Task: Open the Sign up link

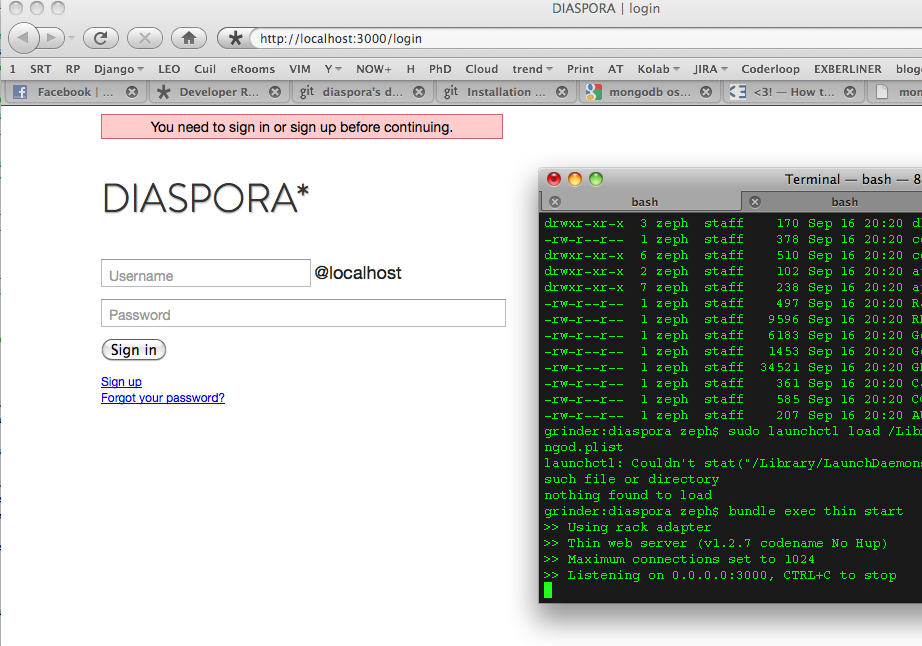Action: tap(121, 382)
